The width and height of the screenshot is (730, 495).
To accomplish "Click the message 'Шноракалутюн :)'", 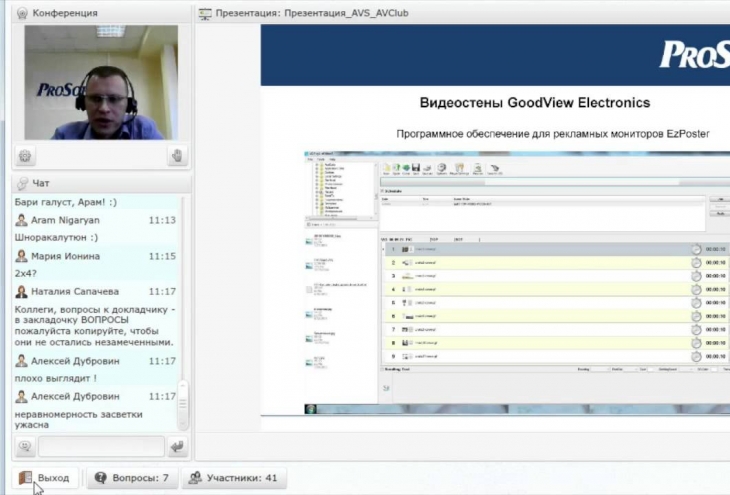I will (56, 237).
